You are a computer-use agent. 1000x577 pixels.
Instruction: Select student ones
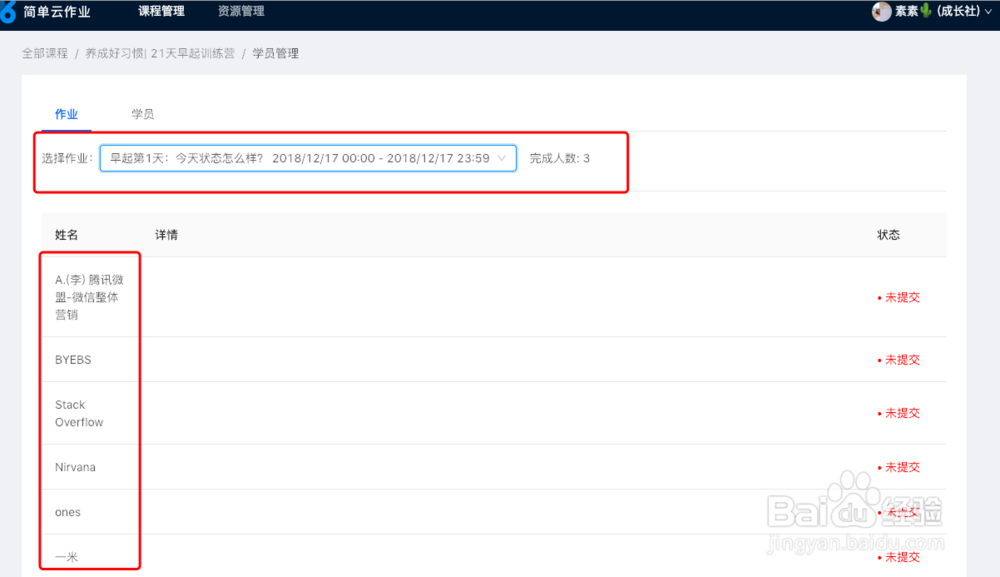(x=68, y=512)
